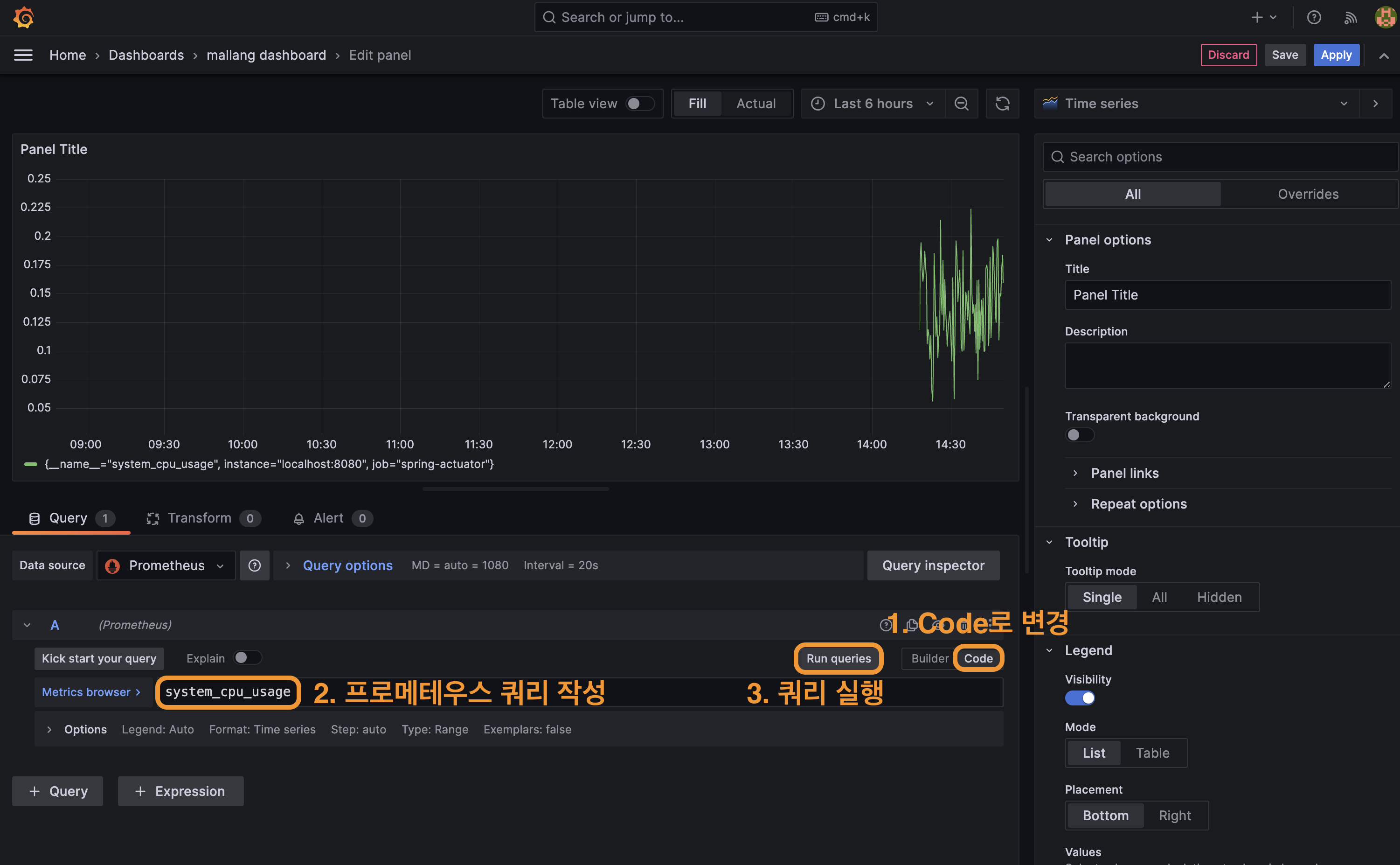Enable the Explain toggle
Screen dimensions: 1400x865
[x=247, y=658]
